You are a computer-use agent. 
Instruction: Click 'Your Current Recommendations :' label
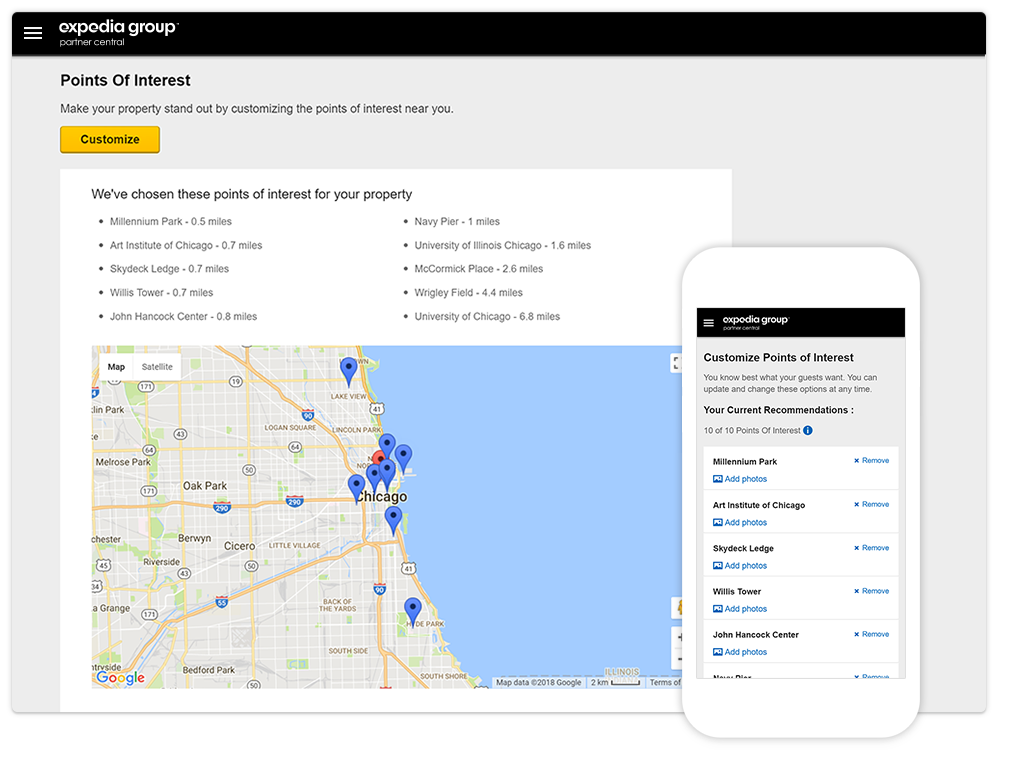pyautogui.click(x=778, y=410)
